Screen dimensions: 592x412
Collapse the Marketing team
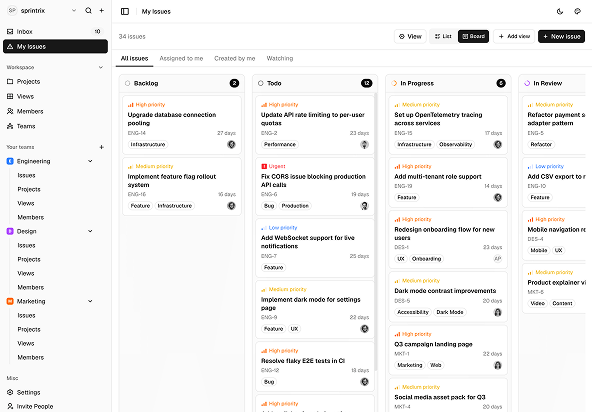tap(90, 301)
